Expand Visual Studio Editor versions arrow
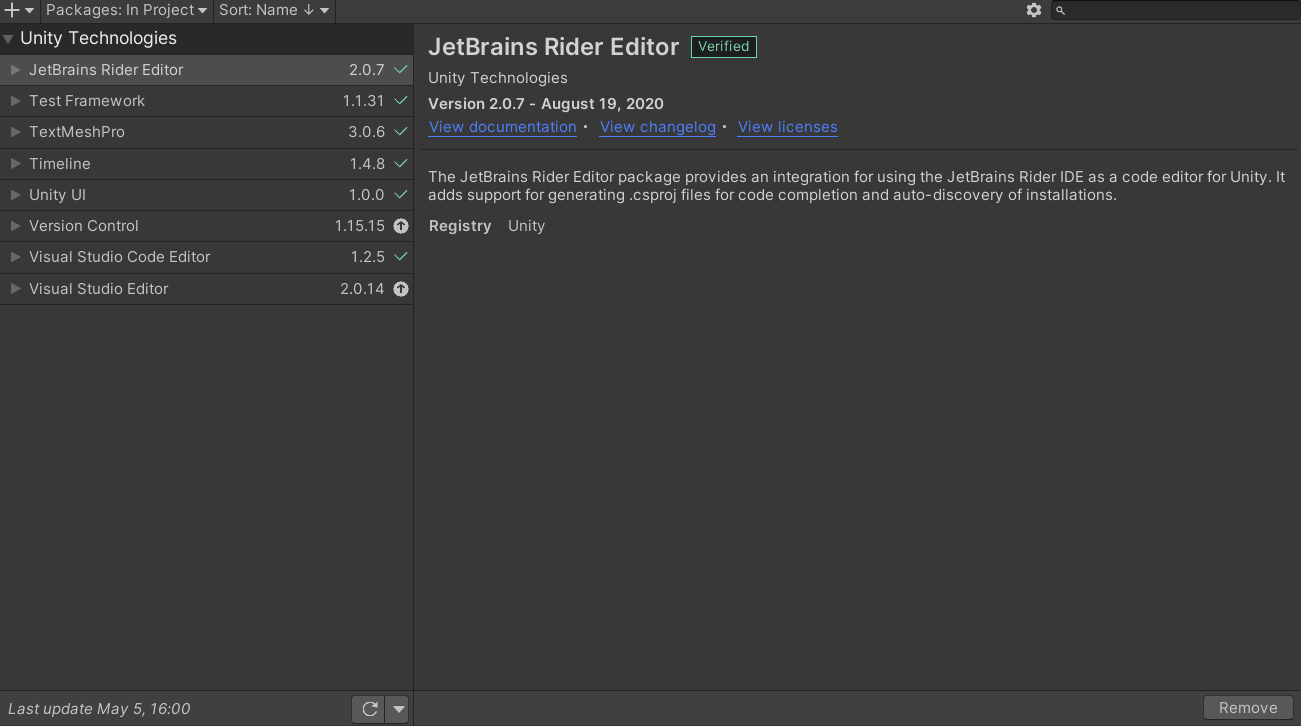Screen dimensions: 1301x726 (15, 289)
